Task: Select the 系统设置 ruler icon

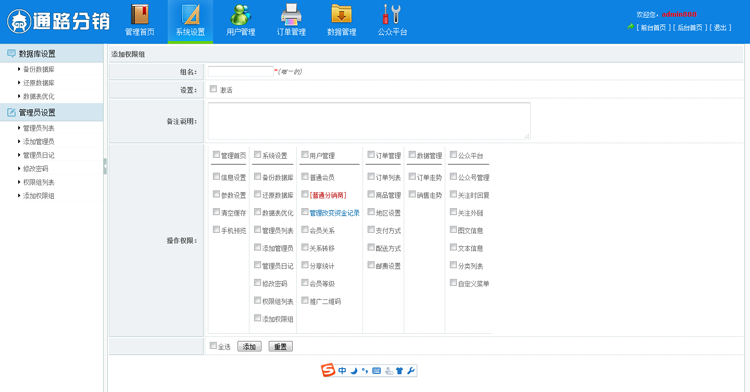Action: pyautogui.click(x=190, y=14)
